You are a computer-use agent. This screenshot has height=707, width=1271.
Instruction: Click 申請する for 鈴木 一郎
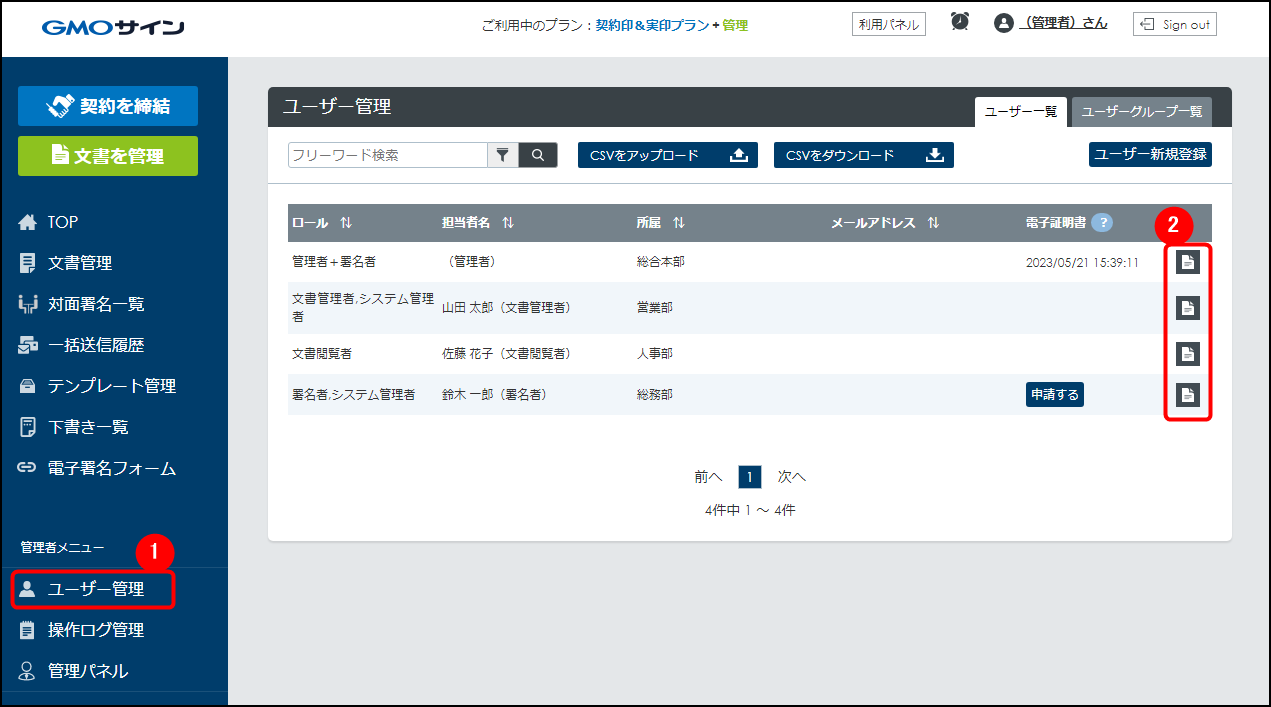click(x=1054, y=395)
